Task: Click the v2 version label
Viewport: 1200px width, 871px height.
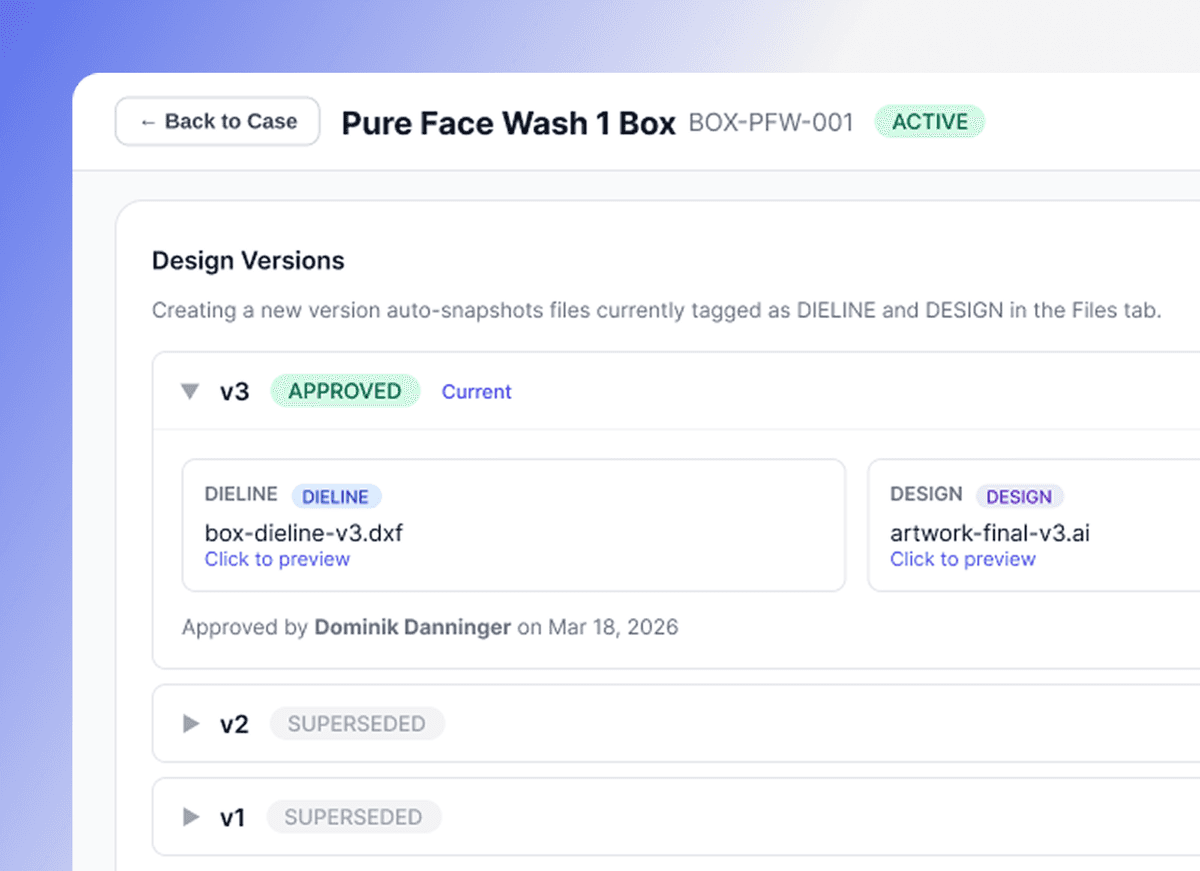Action: coord(234,723)
